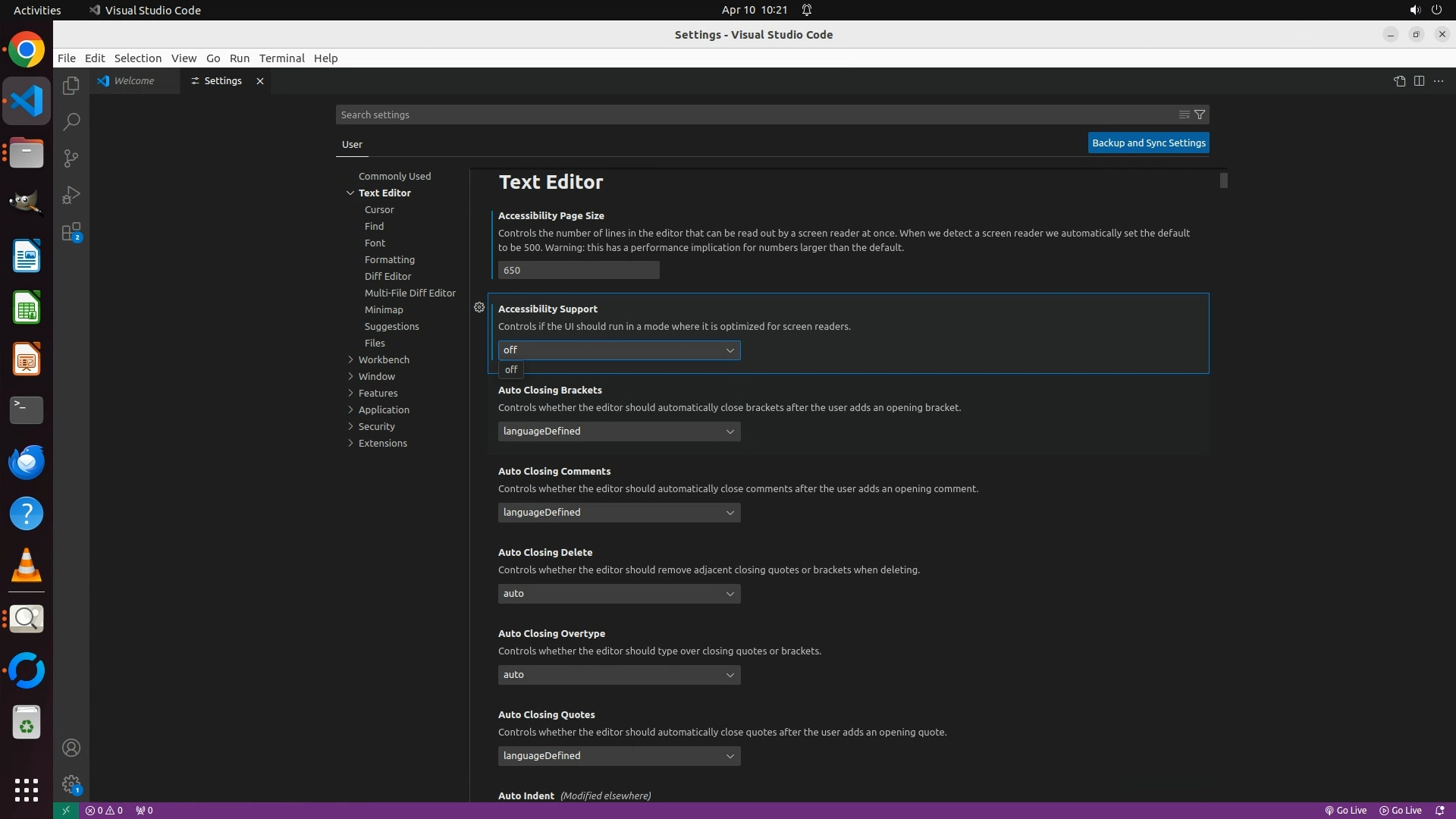The image size is (1456, 819).
Task: Open the Search view icon
Action: coord(71,121)
